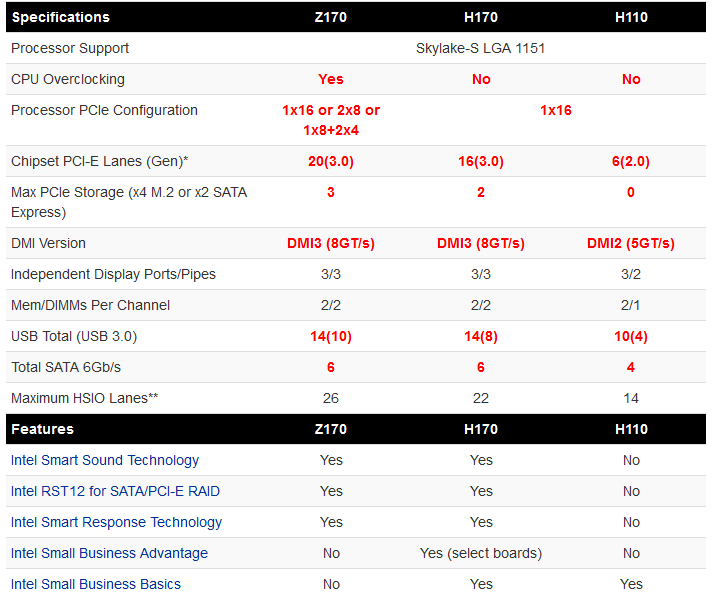Image resolution: width=716 pixels, height=614 pixels.
Task: Click the HSIO value '14'
Action: click(631, 399)
